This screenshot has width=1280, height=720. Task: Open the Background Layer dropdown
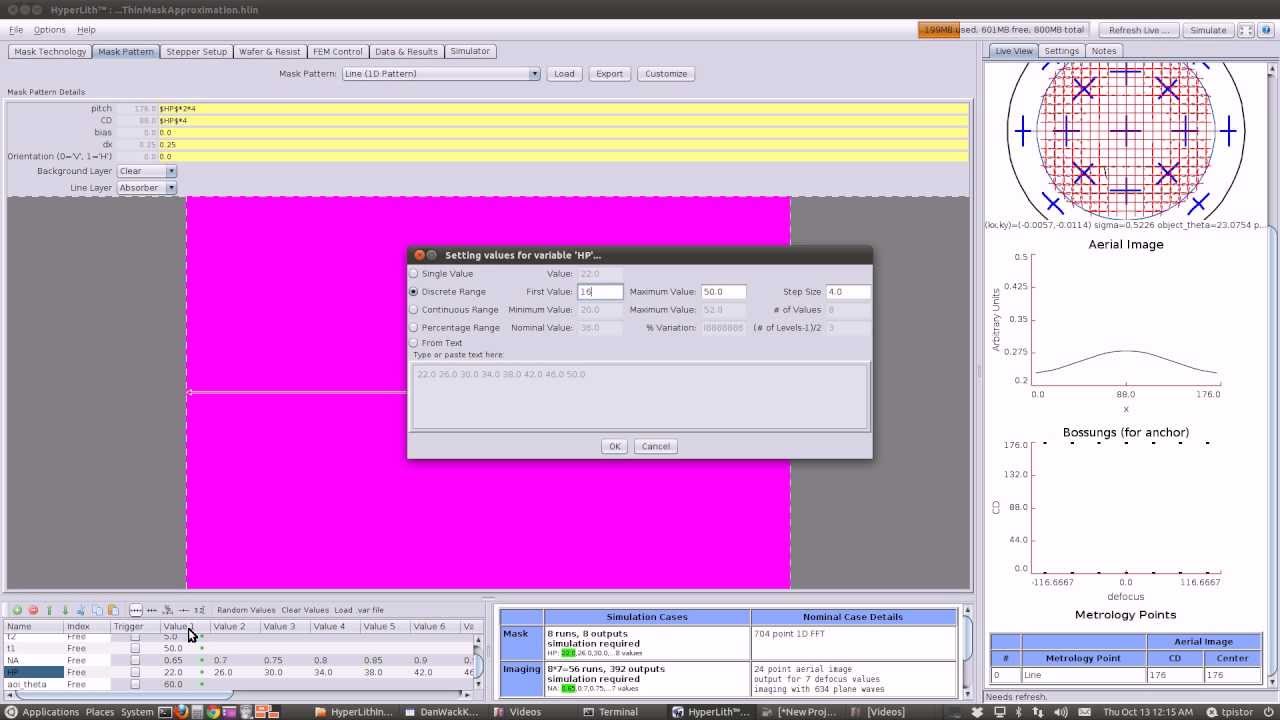147,171
